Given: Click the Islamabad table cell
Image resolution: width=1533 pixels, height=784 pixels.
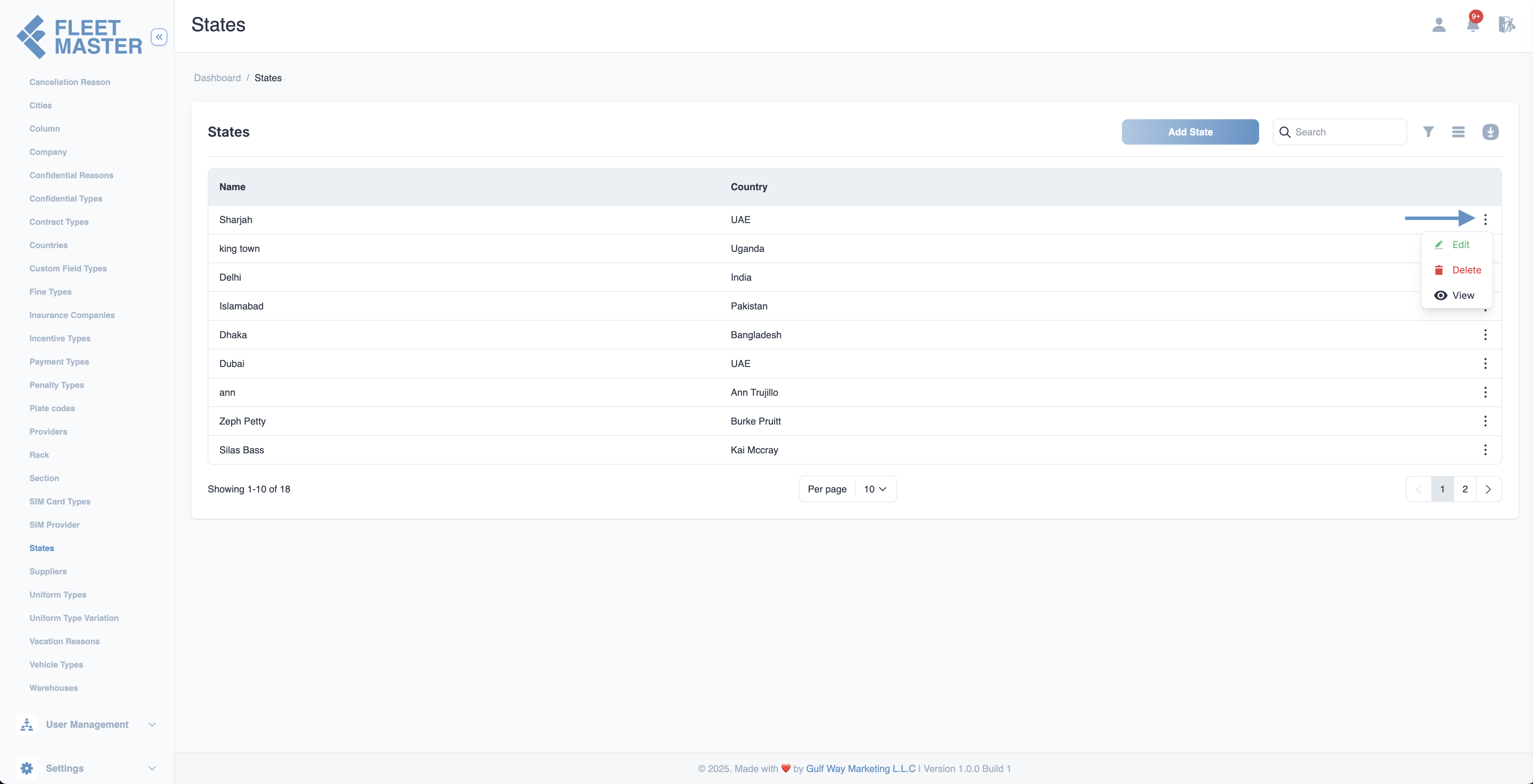Looking at the screenshot, I should point(241,306).
